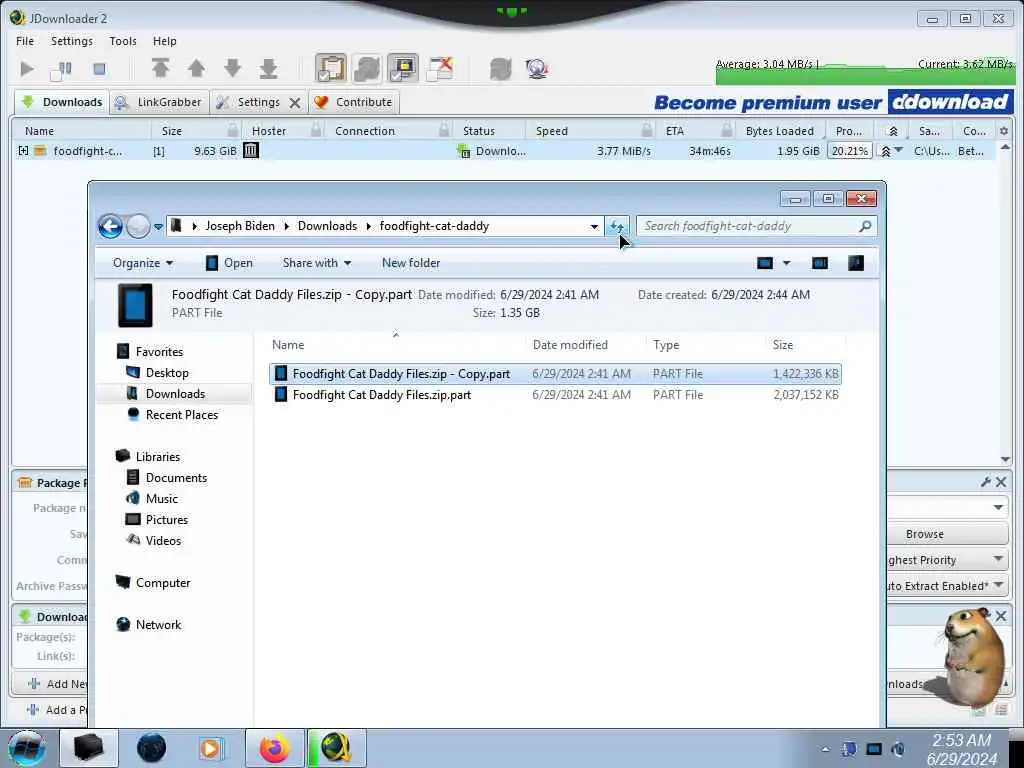Click the Open button in Explorer toolbar
1024x768 pixels.
[x=229, y=263]
